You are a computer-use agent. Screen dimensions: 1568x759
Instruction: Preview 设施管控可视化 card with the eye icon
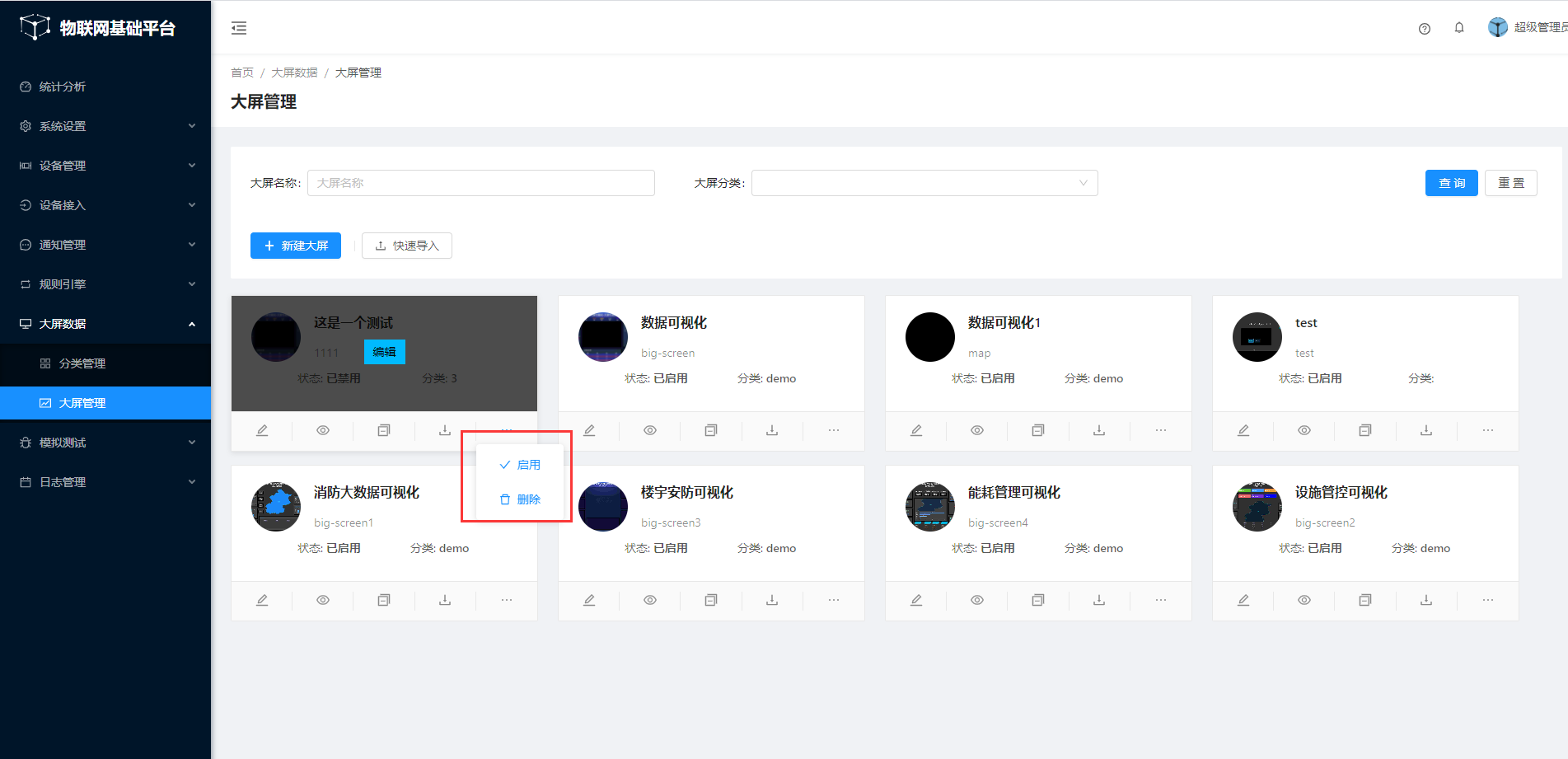pos(1304,600)
